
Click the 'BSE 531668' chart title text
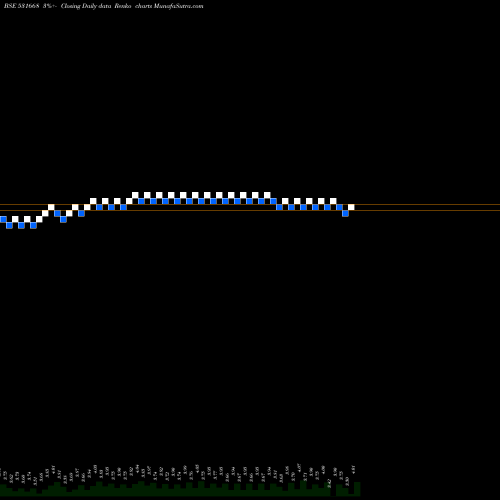[x=22, y=6]
